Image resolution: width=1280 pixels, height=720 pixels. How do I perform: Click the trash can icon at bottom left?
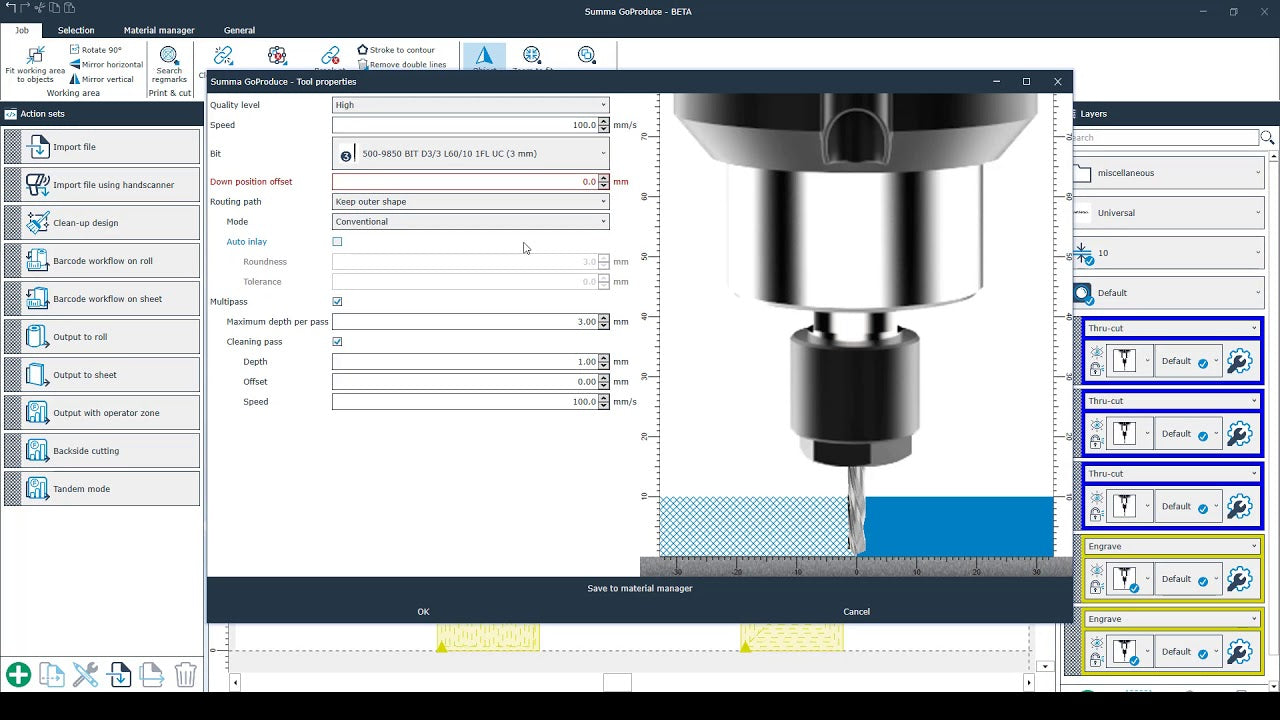185,674
